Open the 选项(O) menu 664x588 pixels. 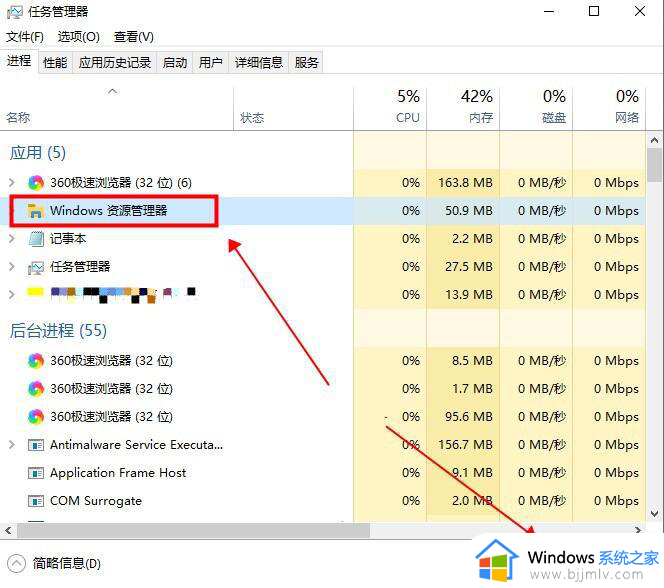pyautogui.click(x=78, y=37)
